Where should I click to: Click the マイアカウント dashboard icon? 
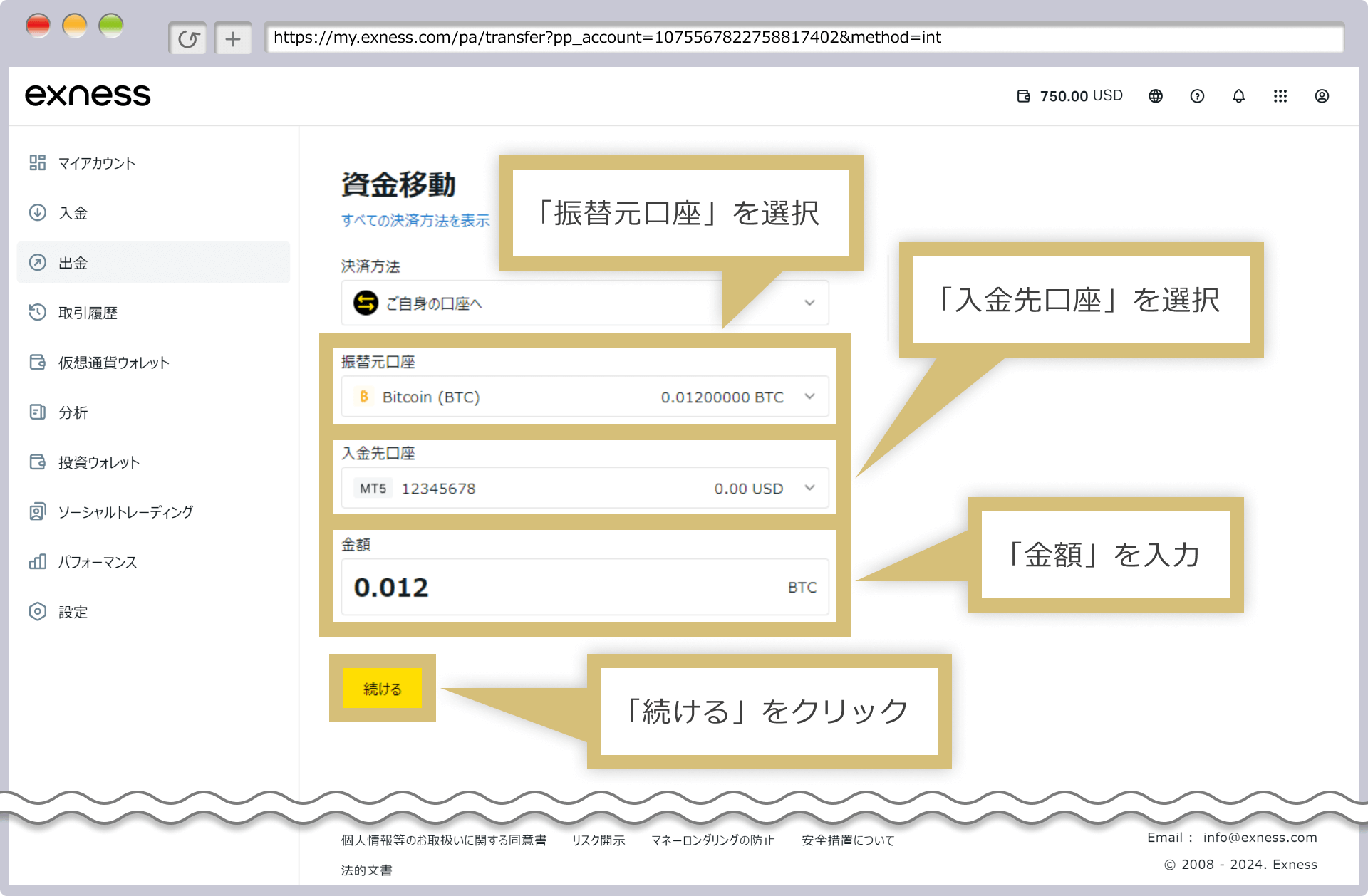pyautogui.click(x=38, y=162)
